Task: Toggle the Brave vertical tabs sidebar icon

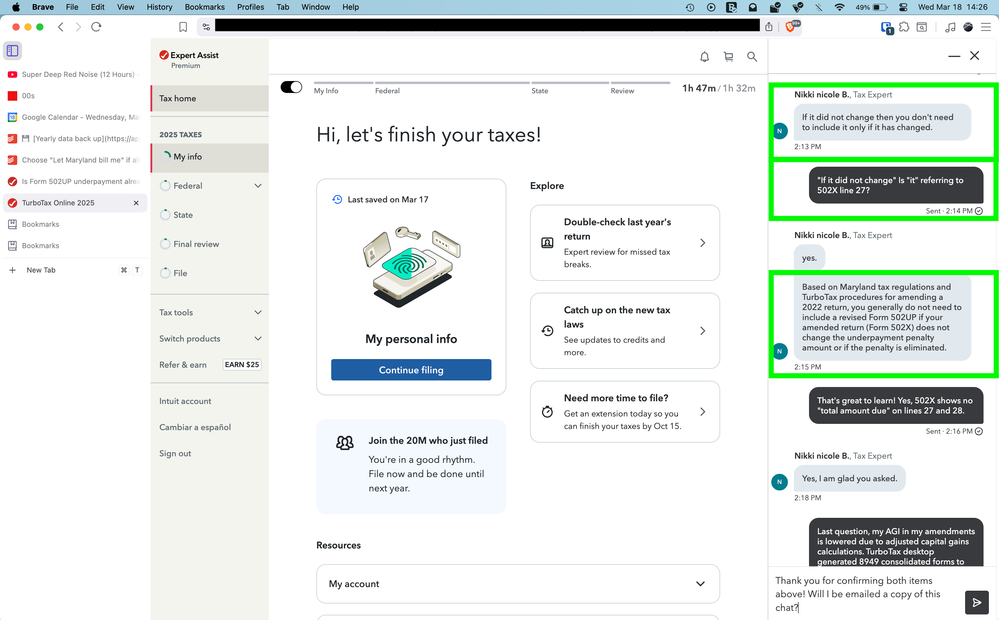Action: click(x=13, y=50)
